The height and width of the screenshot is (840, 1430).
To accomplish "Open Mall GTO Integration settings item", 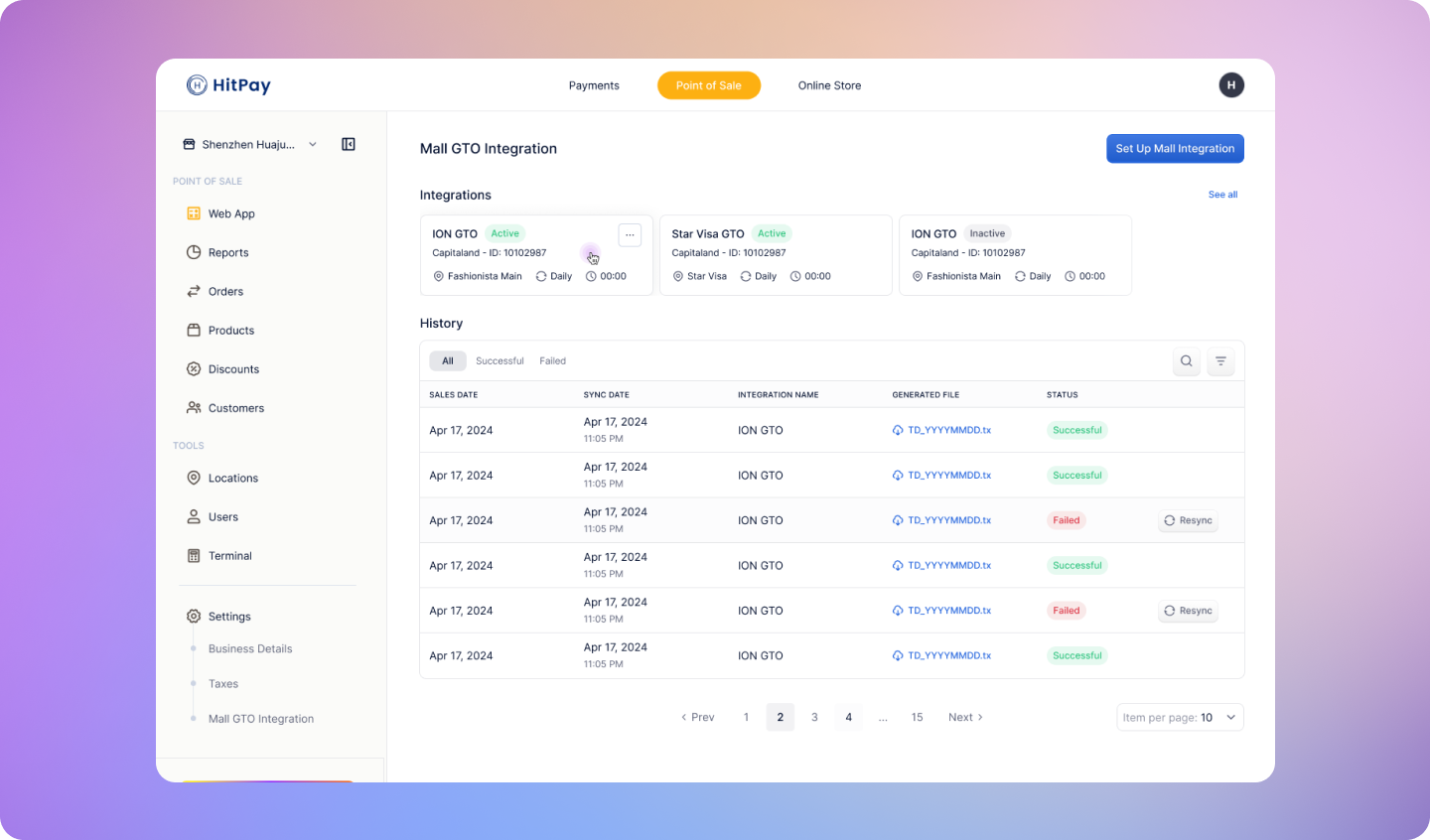I will click(x=261, y=719).
